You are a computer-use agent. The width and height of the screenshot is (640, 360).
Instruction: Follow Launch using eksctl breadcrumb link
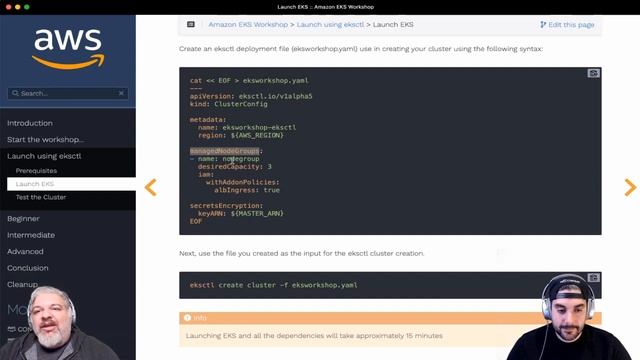tap(330, 24)
